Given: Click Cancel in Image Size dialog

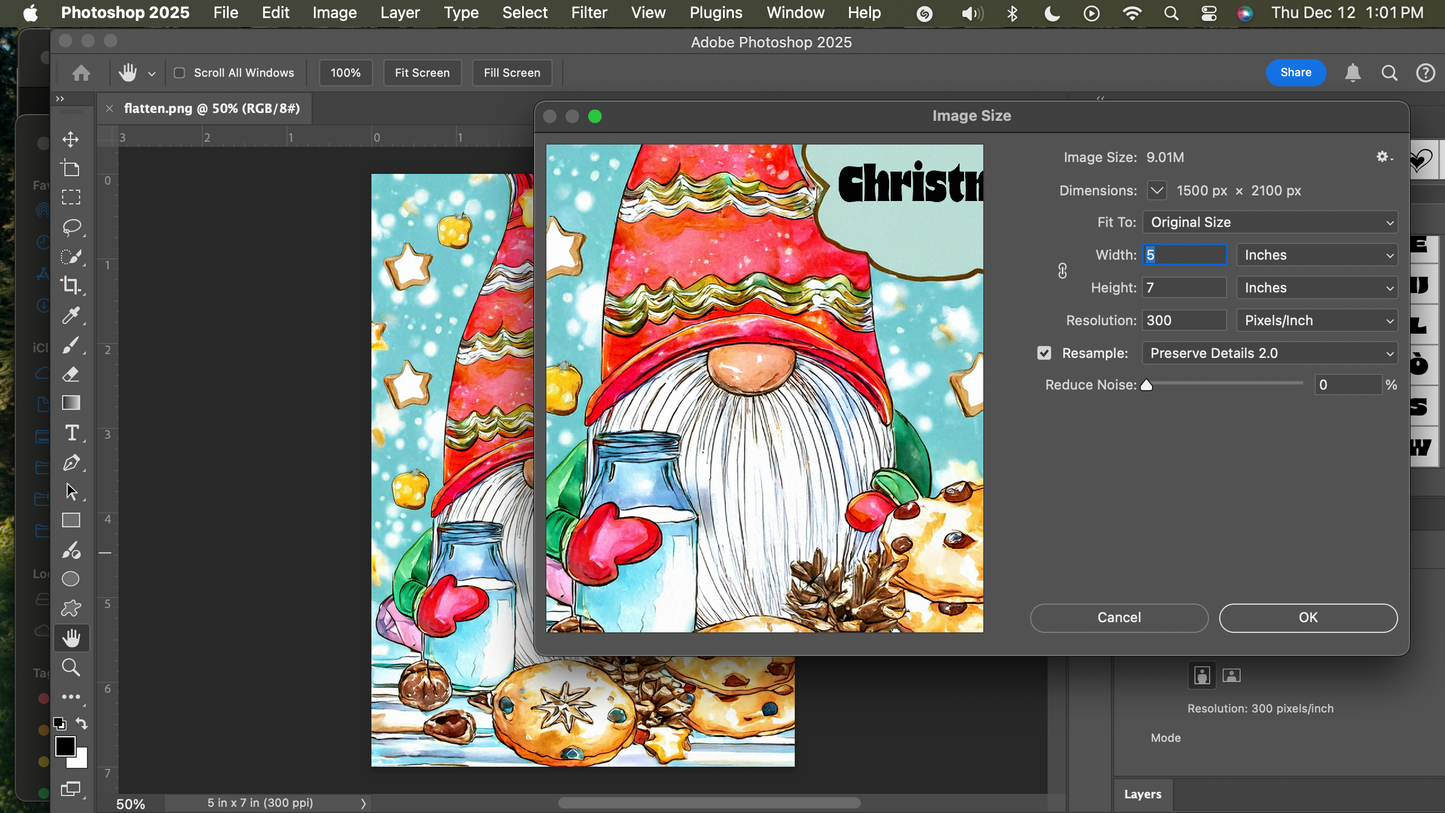Looking at the screenshot, I should pyautogui.click(x=1119, y=618).
